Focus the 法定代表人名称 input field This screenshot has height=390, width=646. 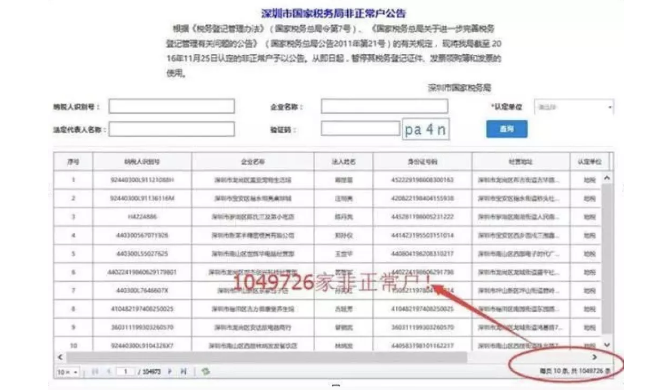[172, 129]
